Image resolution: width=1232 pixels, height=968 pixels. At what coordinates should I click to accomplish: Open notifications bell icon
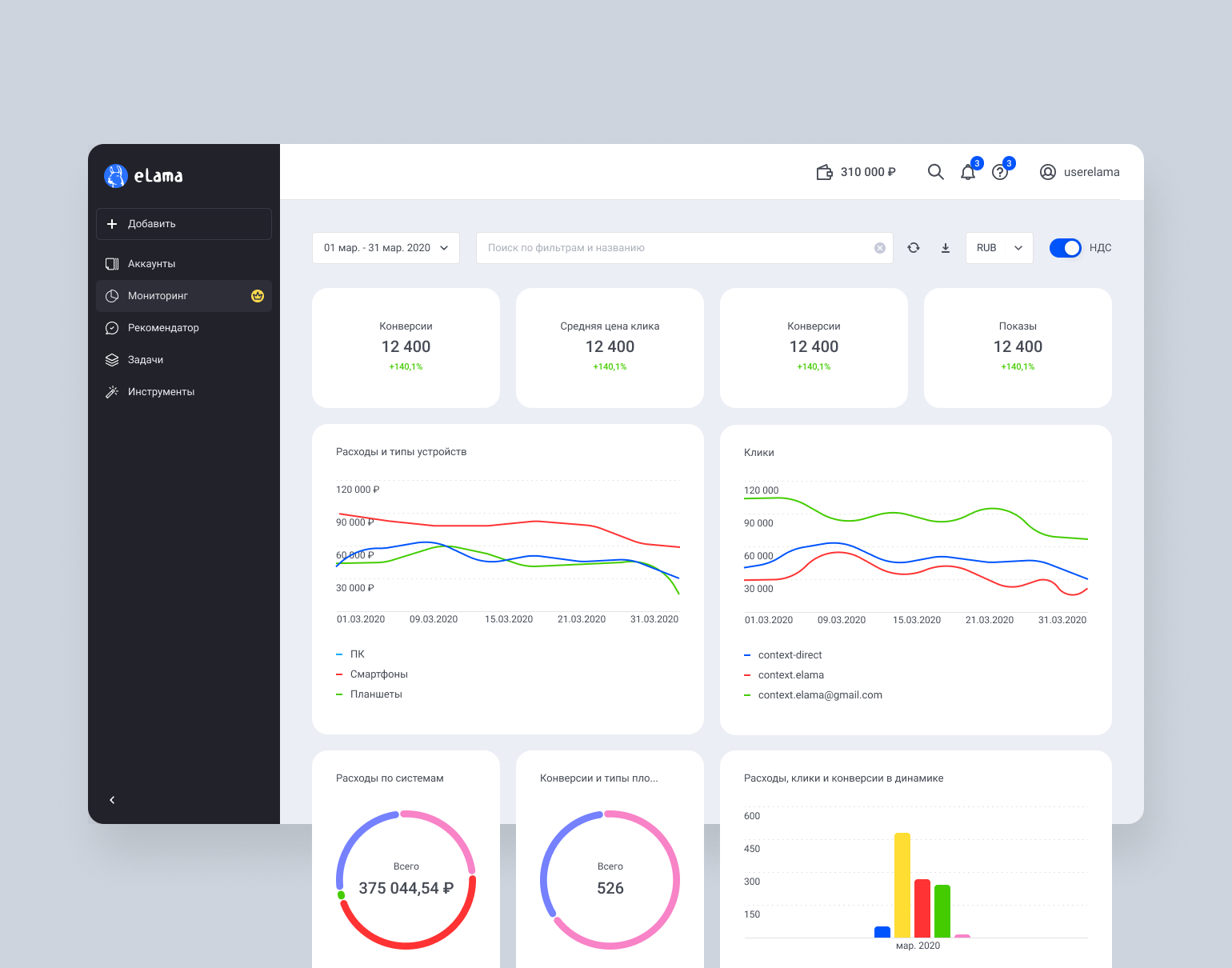(968, 172)
